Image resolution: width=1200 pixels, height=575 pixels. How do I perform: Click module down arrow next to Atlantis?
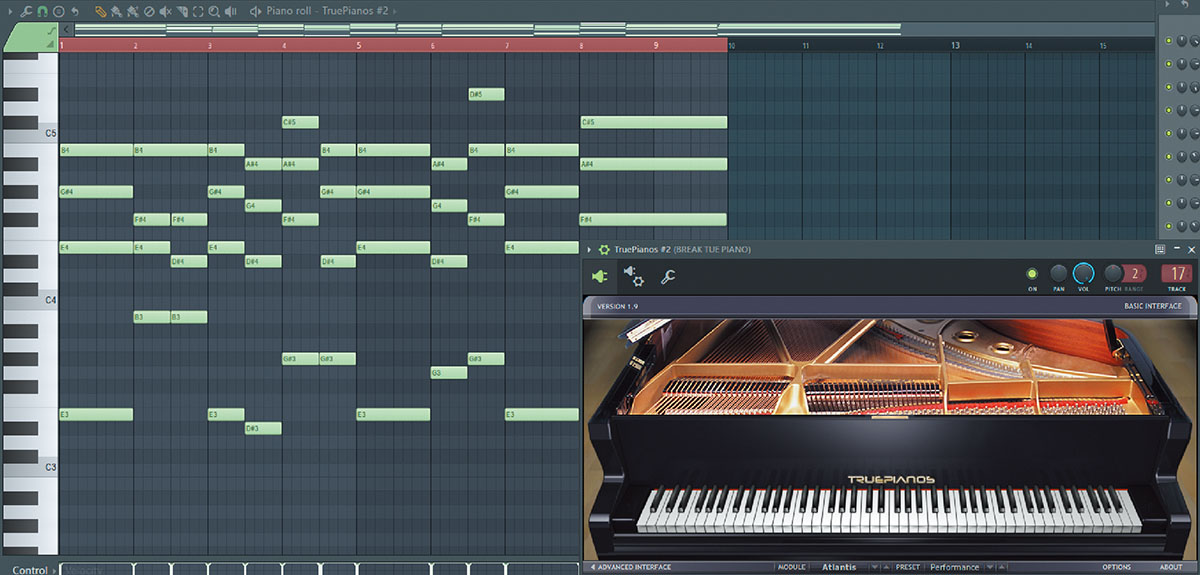[874, 567]
